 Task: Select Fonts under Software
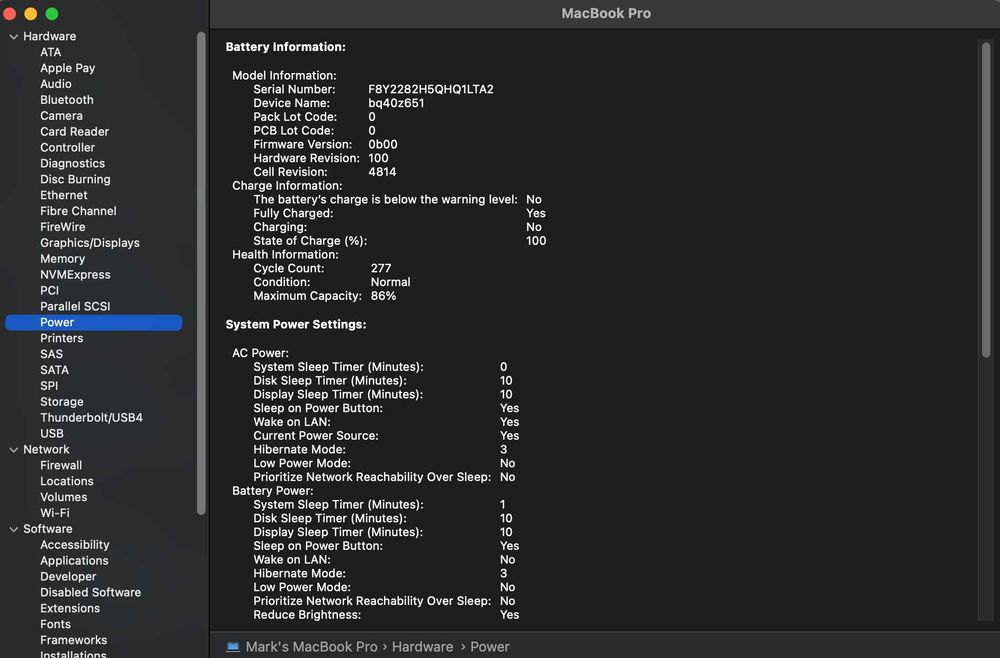[x=55, y=624]
